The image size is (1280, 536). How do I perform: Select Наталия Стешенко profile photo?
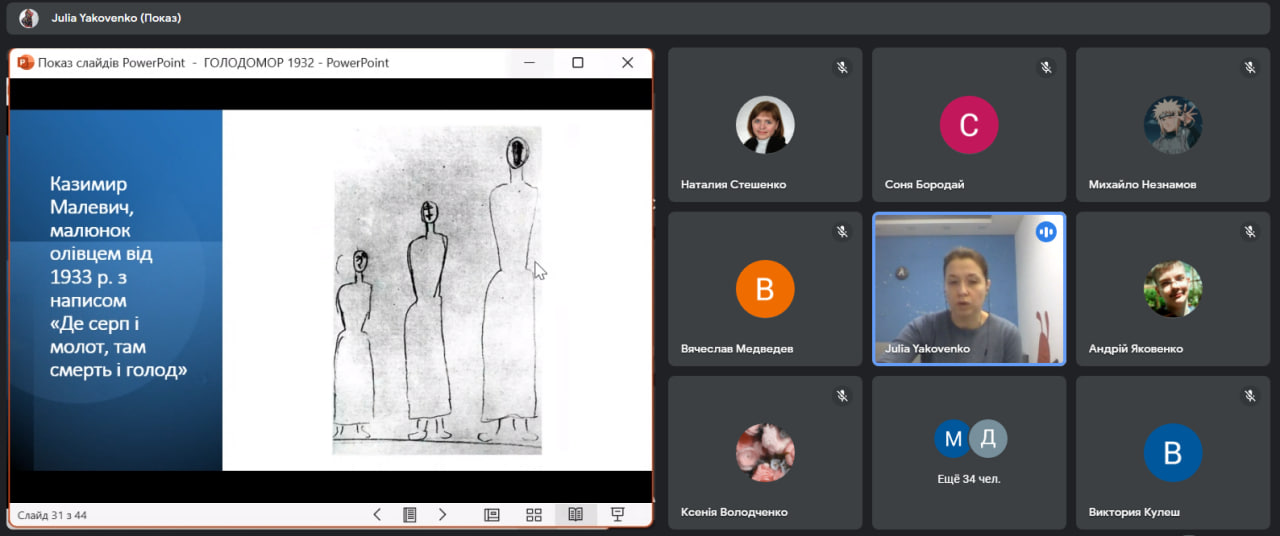coord(765,125)
